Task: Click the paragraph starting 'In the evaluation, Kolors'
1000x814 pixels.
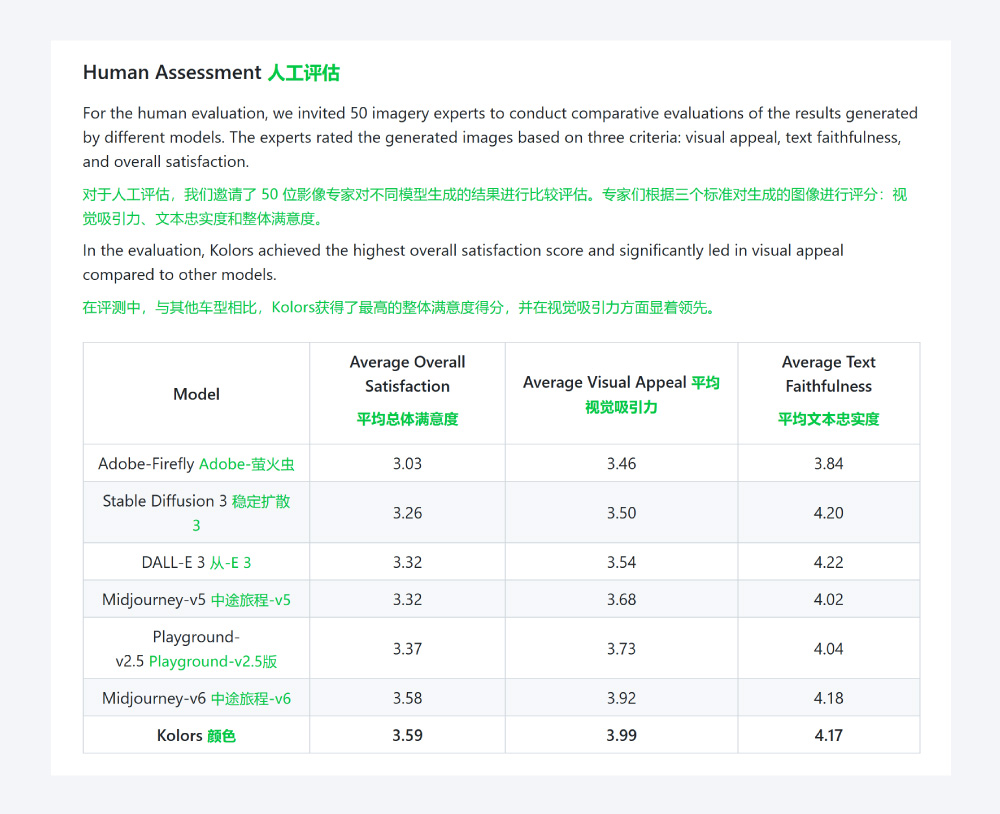Action: 463,262
